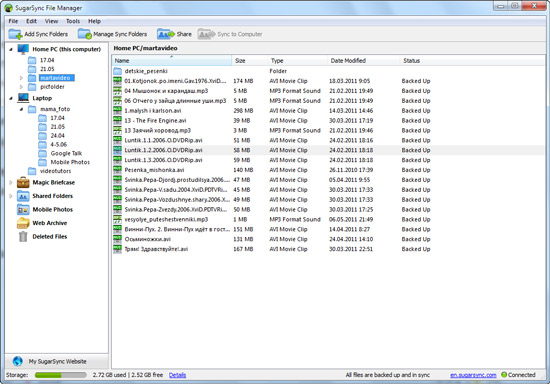Open the Tools menu
This screenshot has height=384, width=550.
[x=73, y=21]
